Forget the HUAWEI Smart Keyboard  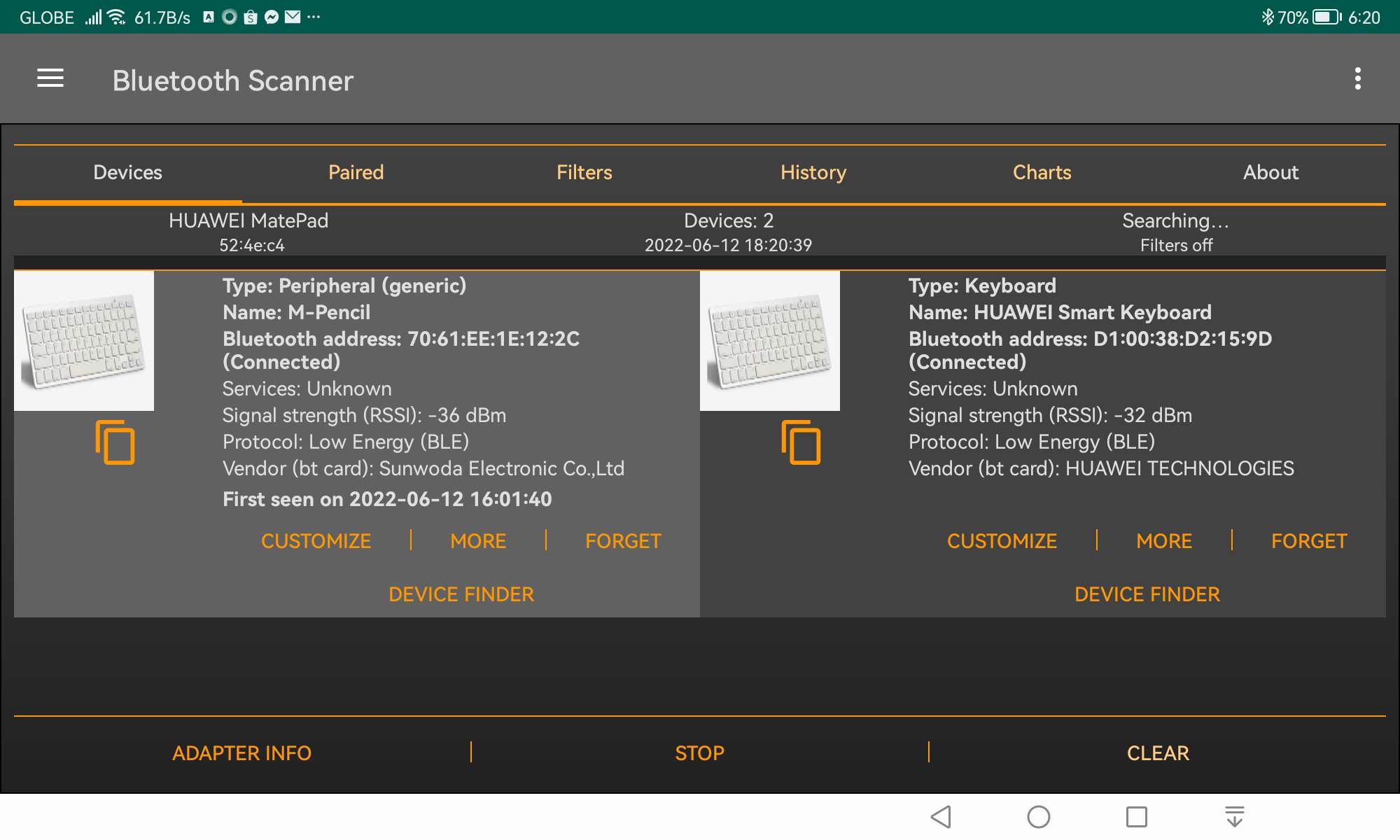[x=1309, y=541]
